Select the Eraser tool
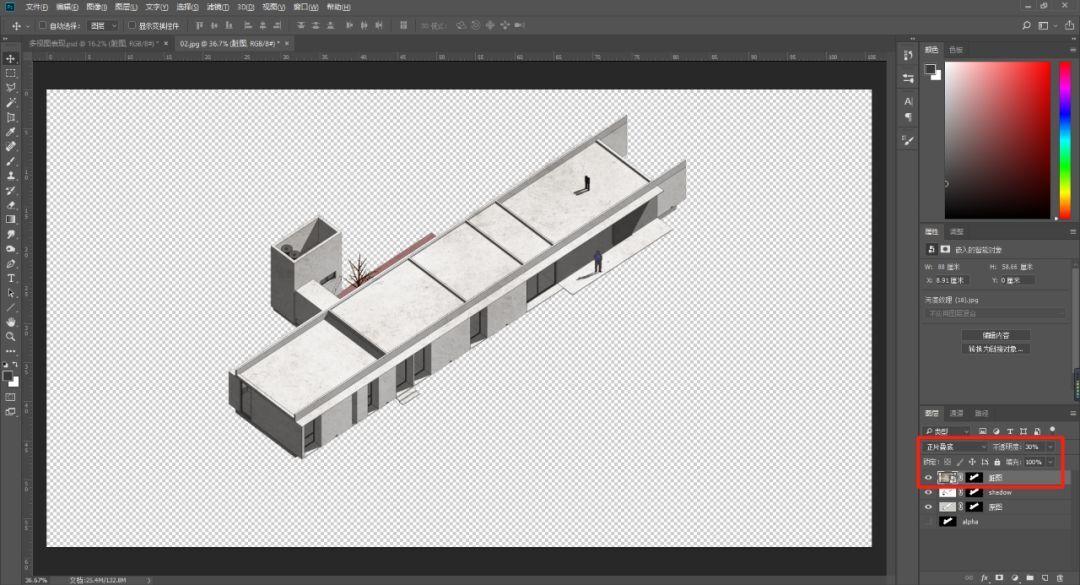 tap(10, 205)
